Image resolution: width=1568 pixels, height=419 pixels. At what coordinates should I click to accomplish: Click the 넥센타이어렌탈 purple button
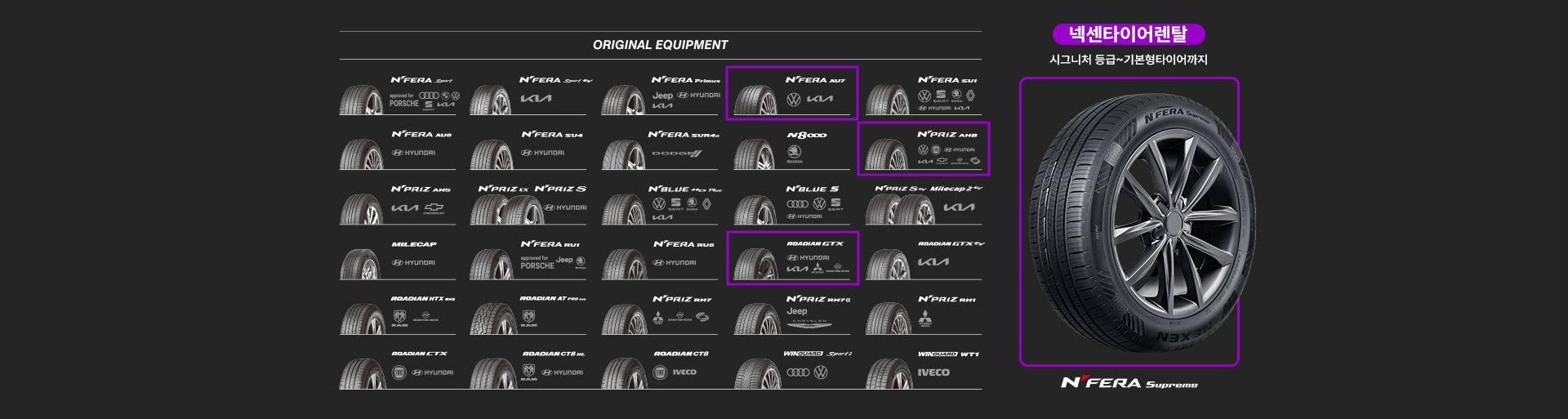[1129, 34]
